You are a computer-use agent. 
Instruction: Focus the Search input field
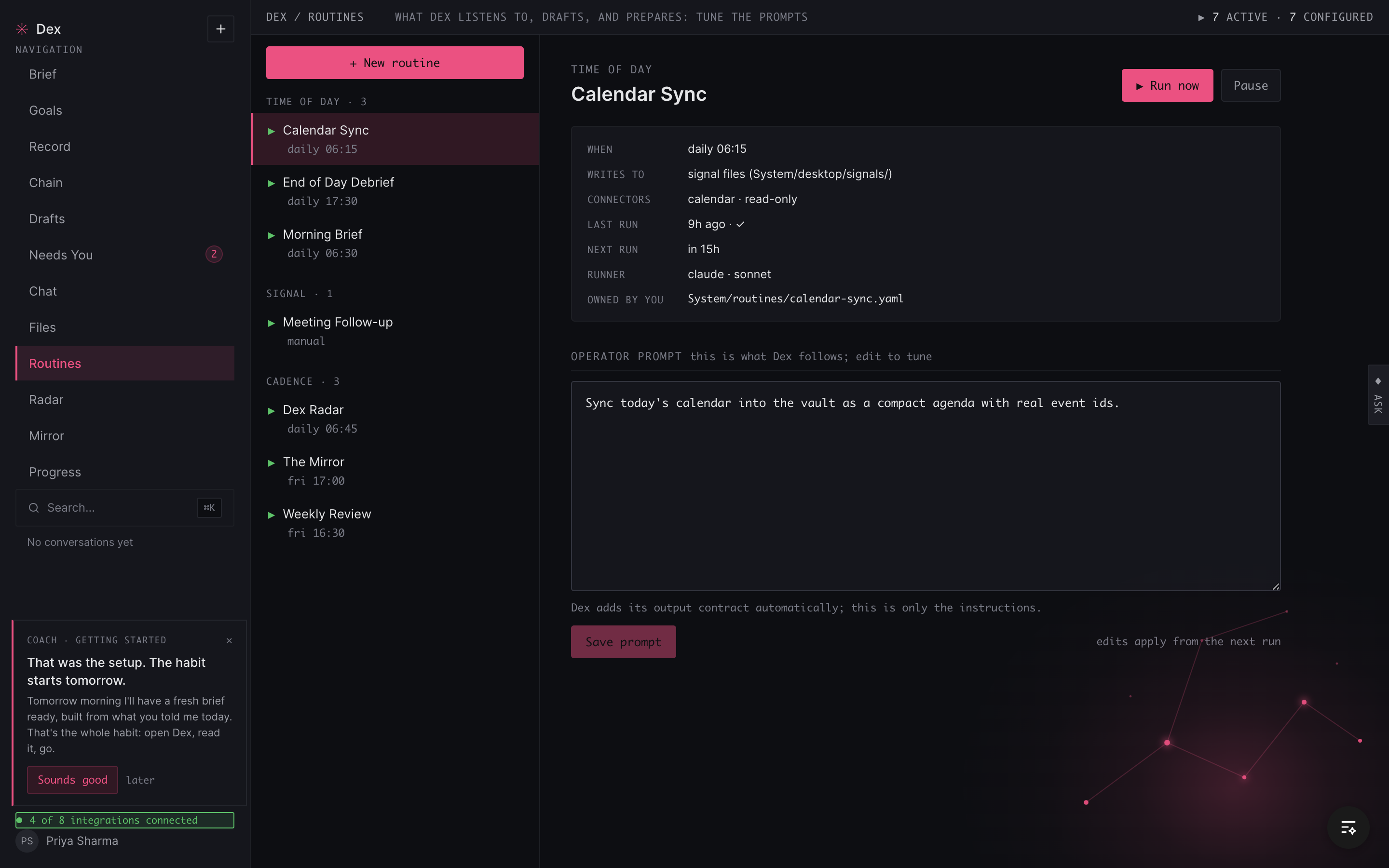point(124,507)
